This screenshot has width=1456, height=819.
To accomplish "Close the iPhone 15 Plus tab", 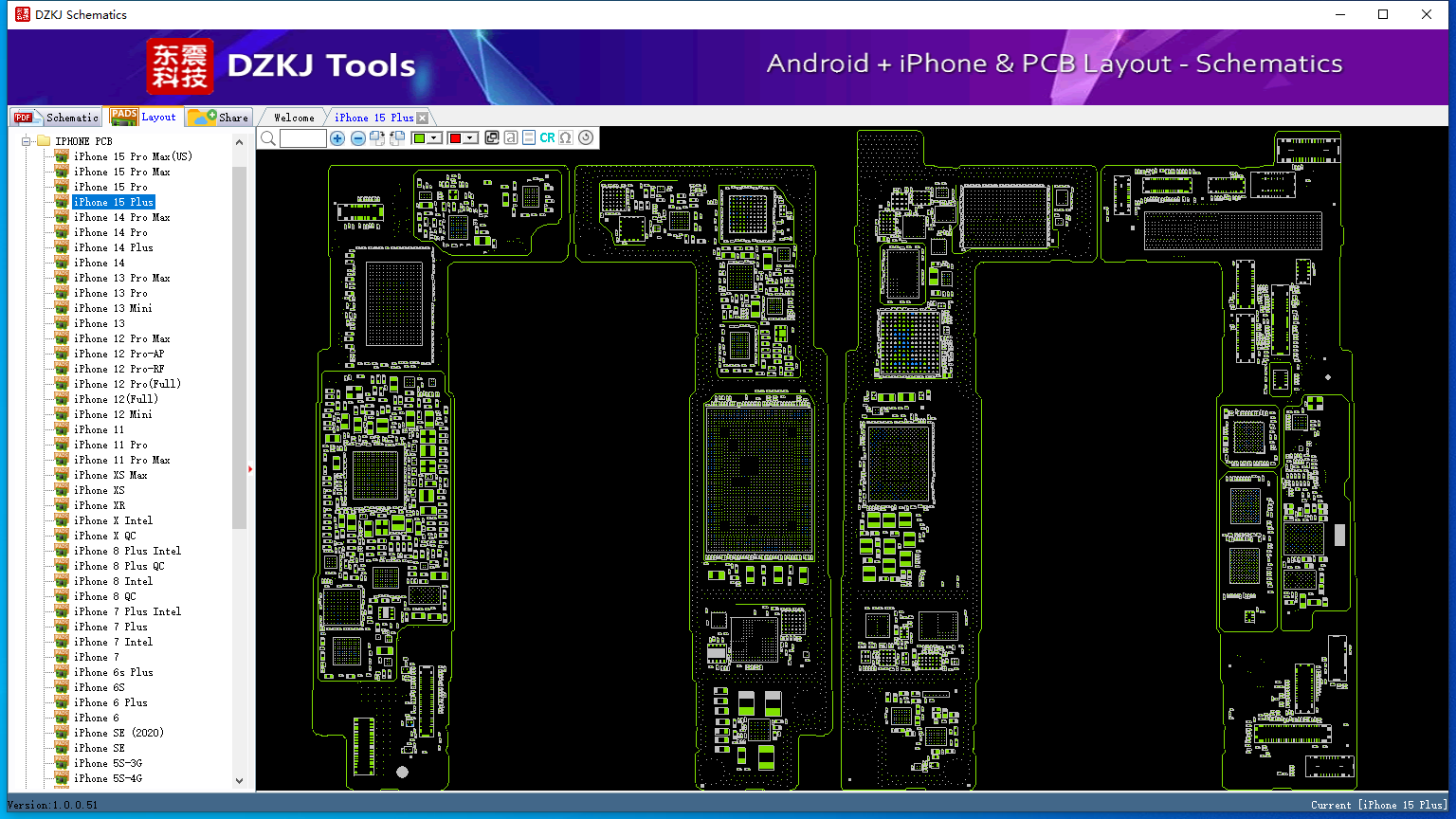I will coord(423,118).
